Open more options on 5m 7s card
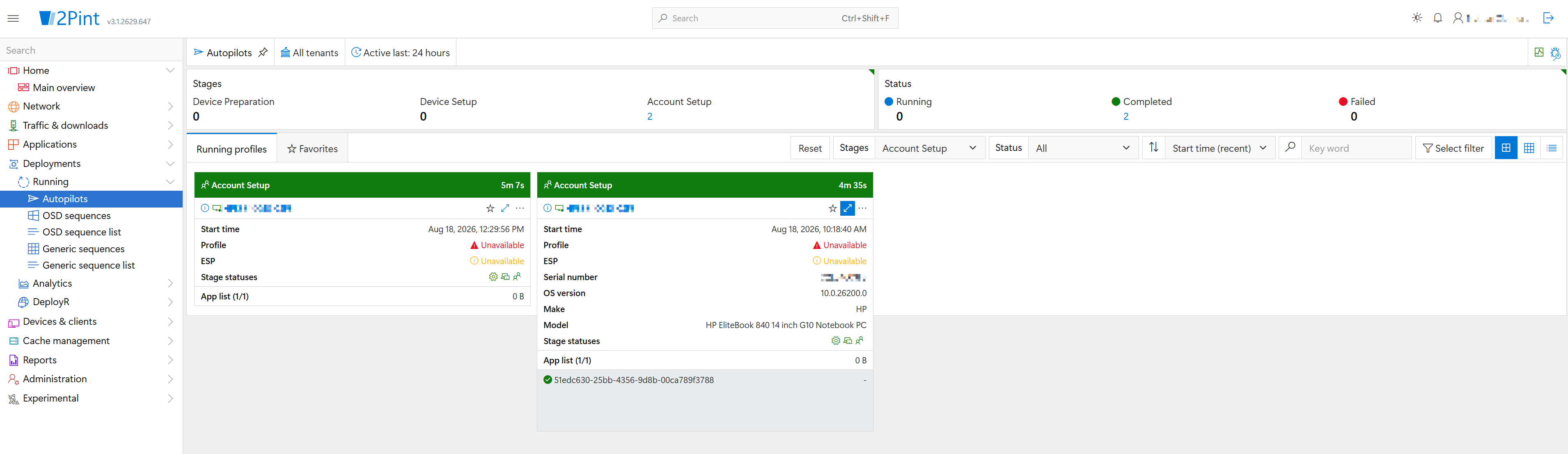Image resolution: width=1568 pixels, height=454 pixels. pos(520,208)
